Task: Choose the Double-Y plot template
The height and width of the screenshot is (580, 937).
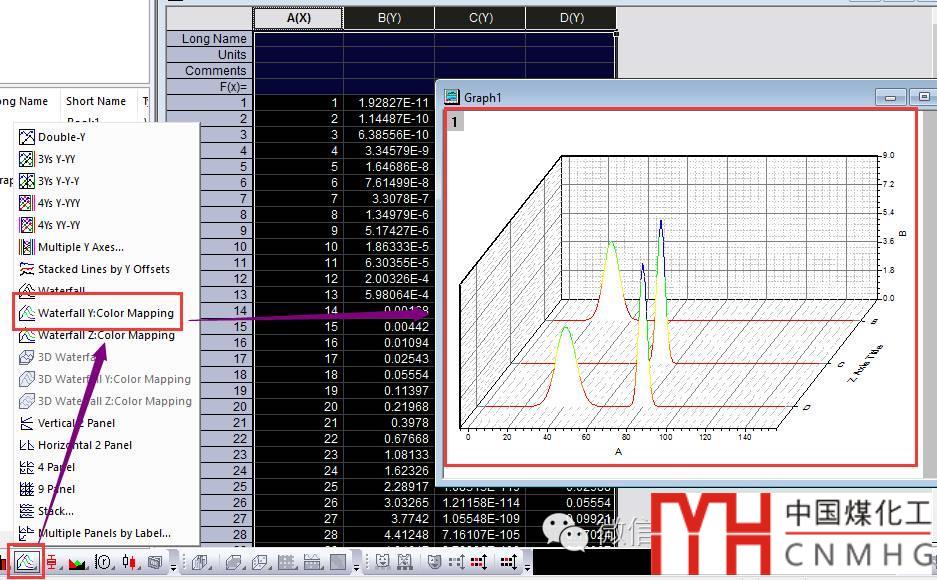Action: [61, 137]
